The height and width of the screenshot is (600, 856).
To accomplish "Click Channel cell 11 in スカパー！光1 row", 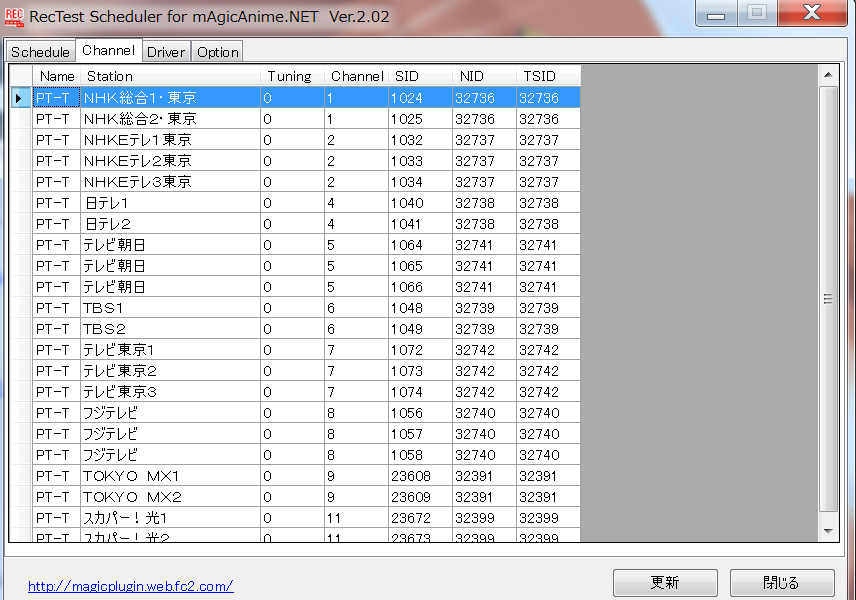I will (x=356, y=518).
